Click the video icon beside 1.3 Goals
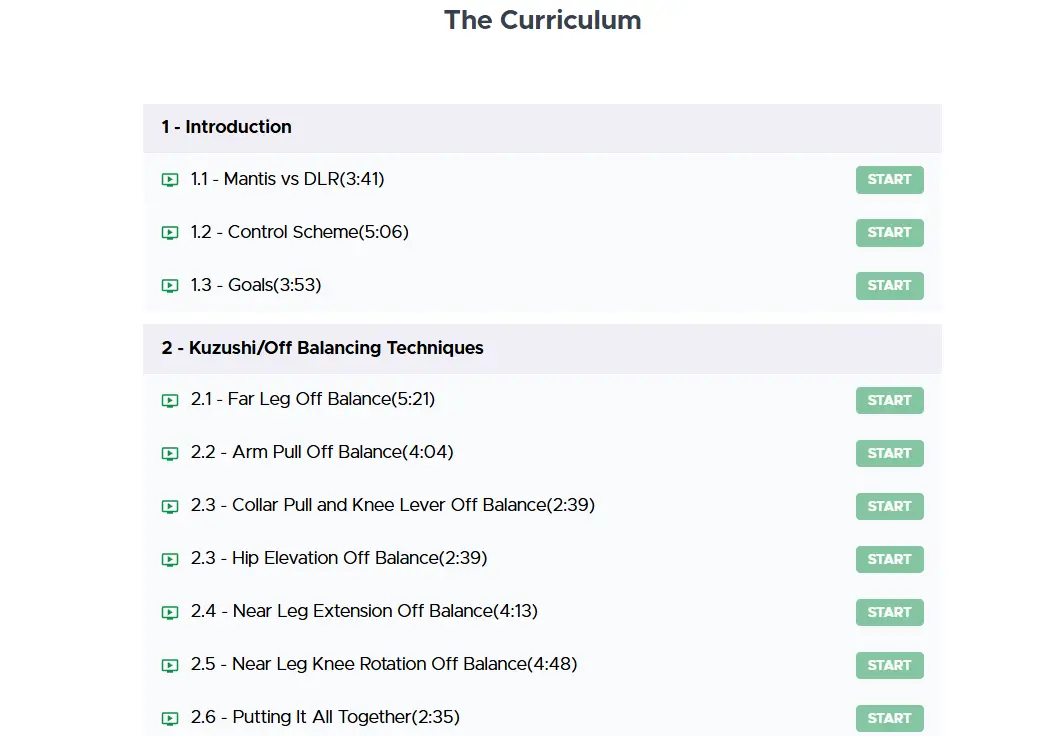This screenshot has height=736, width=1059. 170,286
